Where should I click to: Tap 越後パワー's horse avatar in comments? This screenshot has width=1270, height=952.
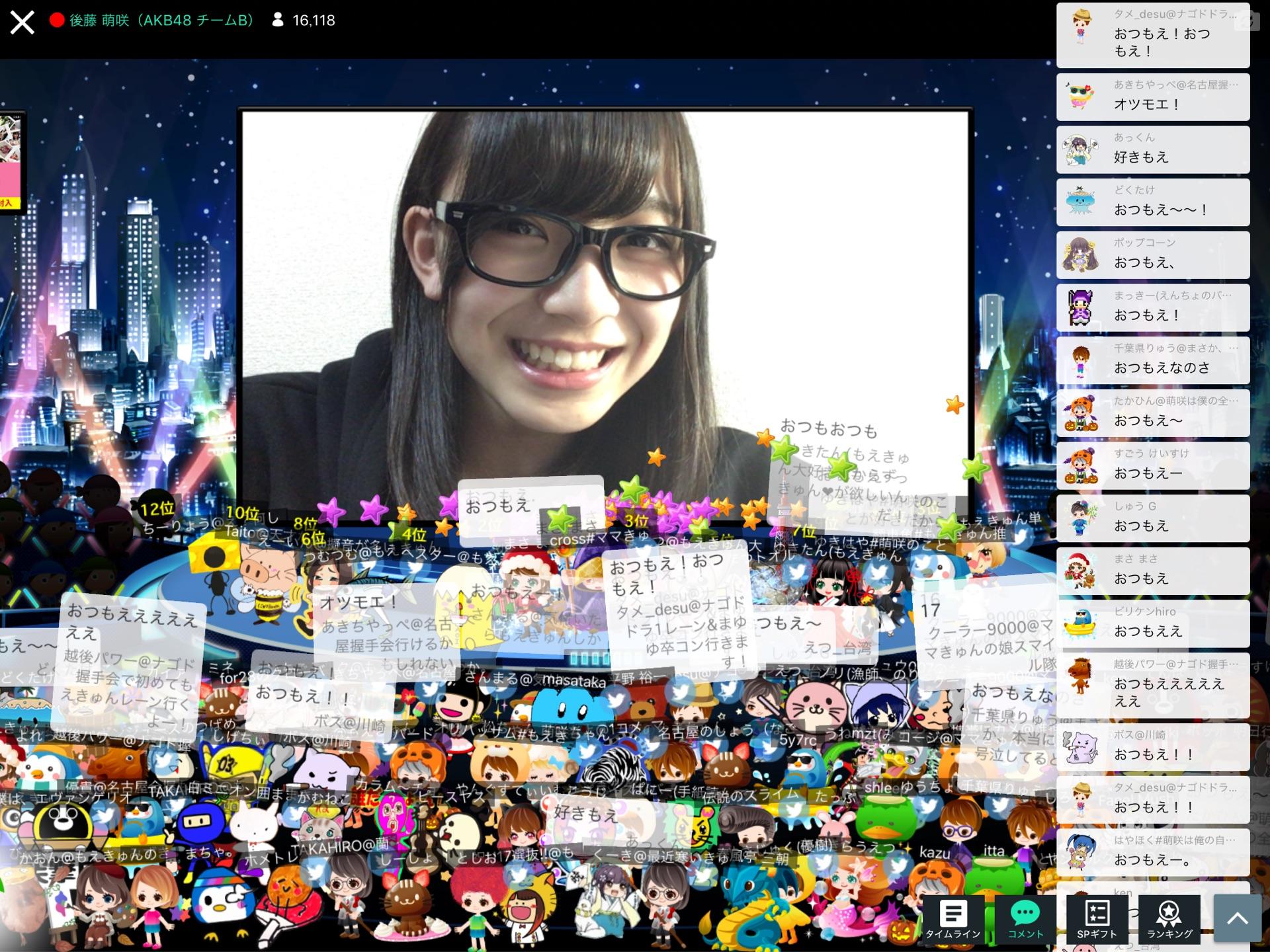1081,676
